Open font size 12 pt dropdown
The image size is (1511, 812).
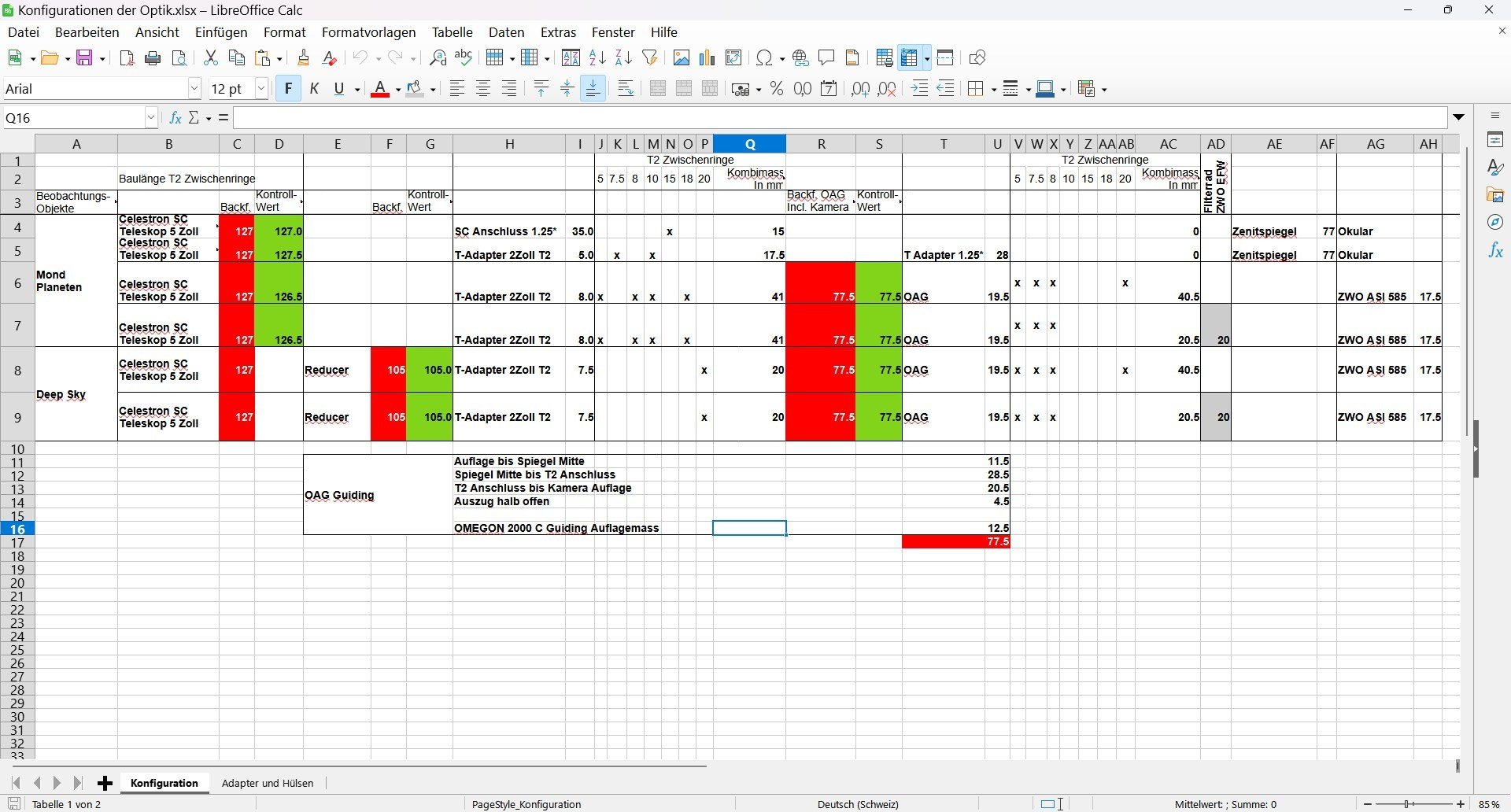(261, 89)
